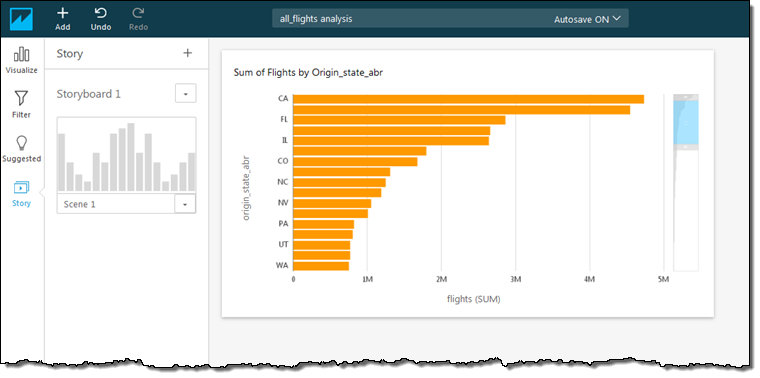This screenshot has height=378, width=760.
Task: Select the Story sidebar icon
Action: coord(21,194)
